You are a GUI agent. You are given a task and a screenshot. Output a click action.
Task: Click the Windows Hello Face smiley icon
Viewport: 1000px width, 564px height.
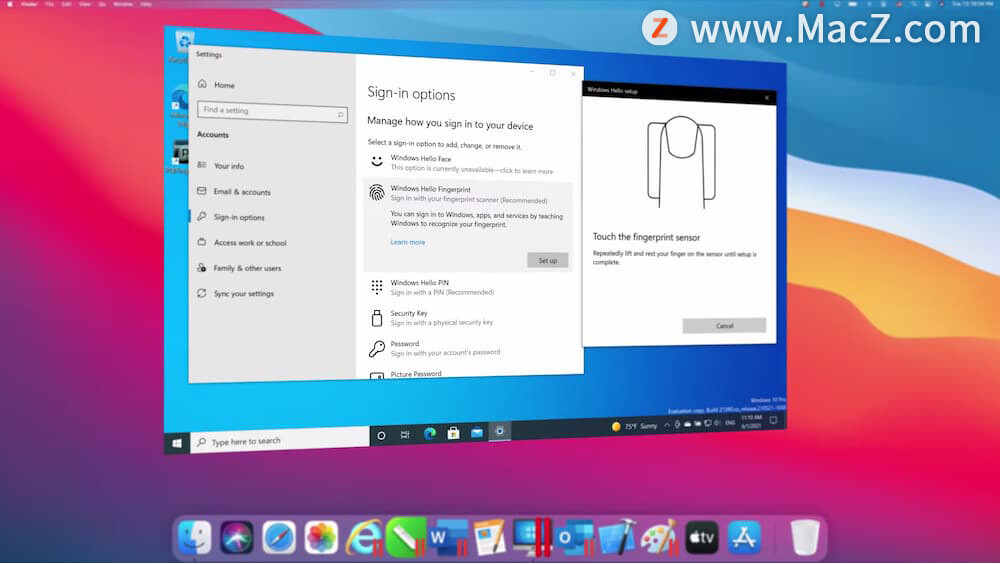[x=377, y=161]
